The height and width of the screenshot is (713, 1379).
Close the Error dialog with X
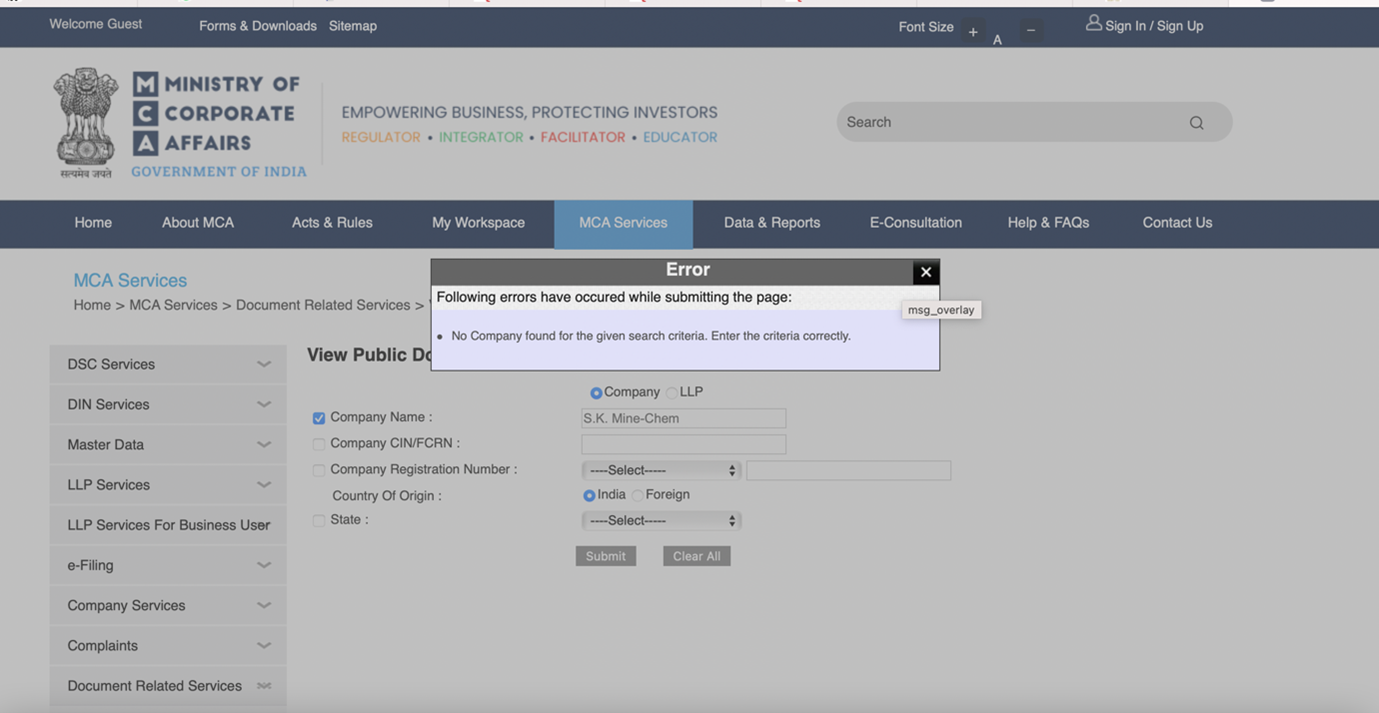click(925, 272)
